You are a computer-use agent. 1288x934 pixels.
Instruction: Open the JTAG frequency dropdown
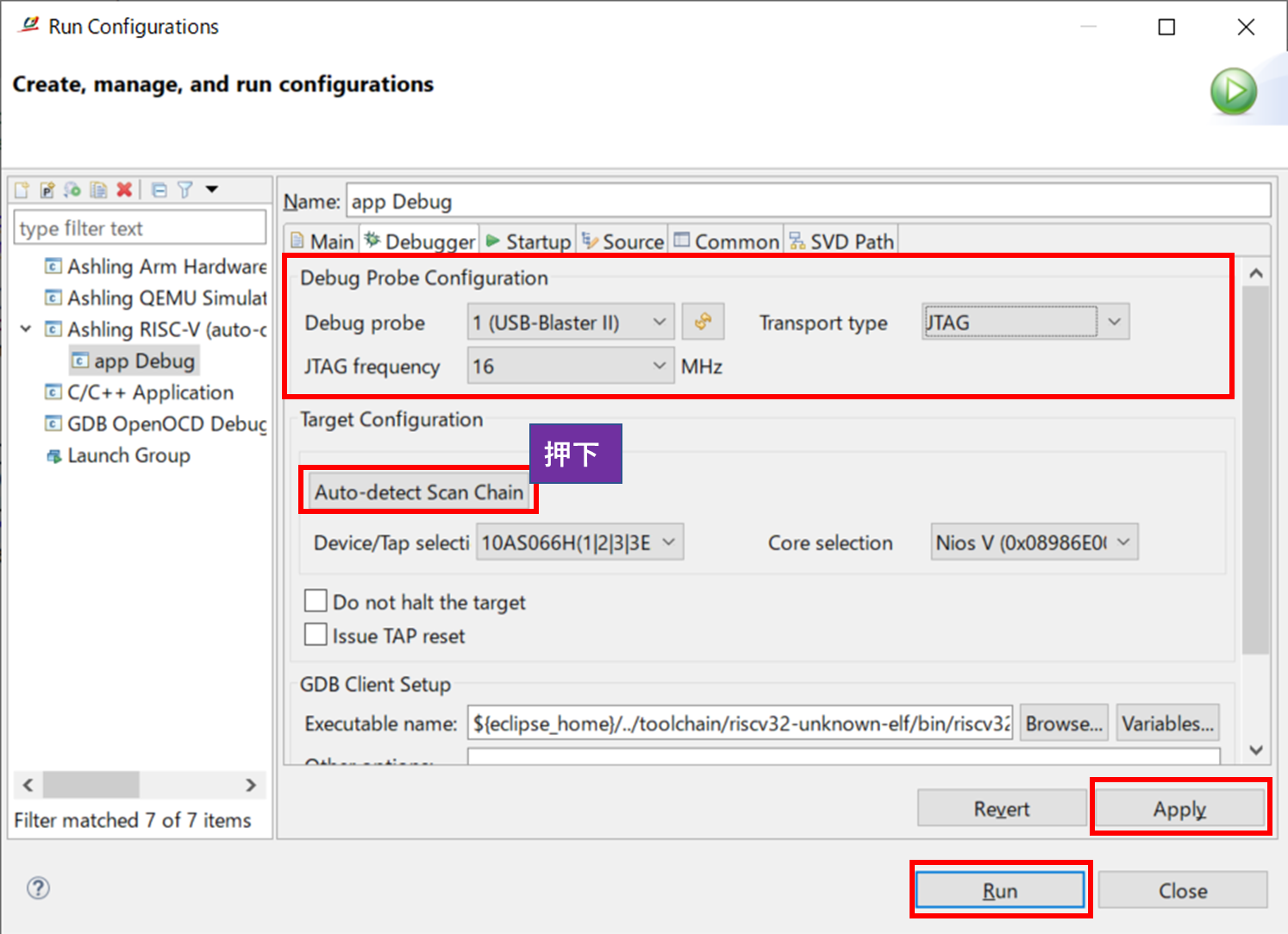pos(660,366)
